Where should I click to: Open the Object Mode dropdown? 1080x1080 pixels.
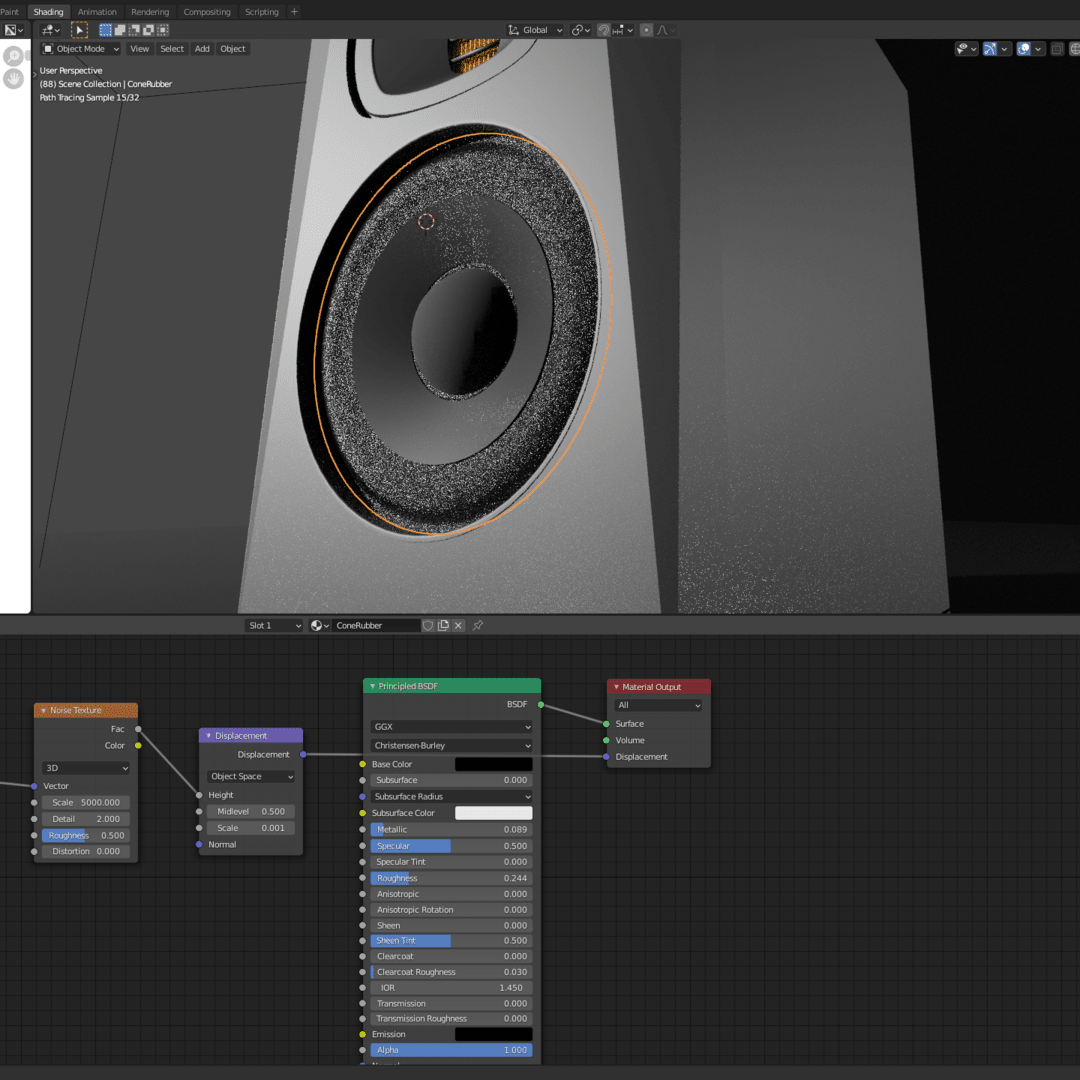coord(81,48)
